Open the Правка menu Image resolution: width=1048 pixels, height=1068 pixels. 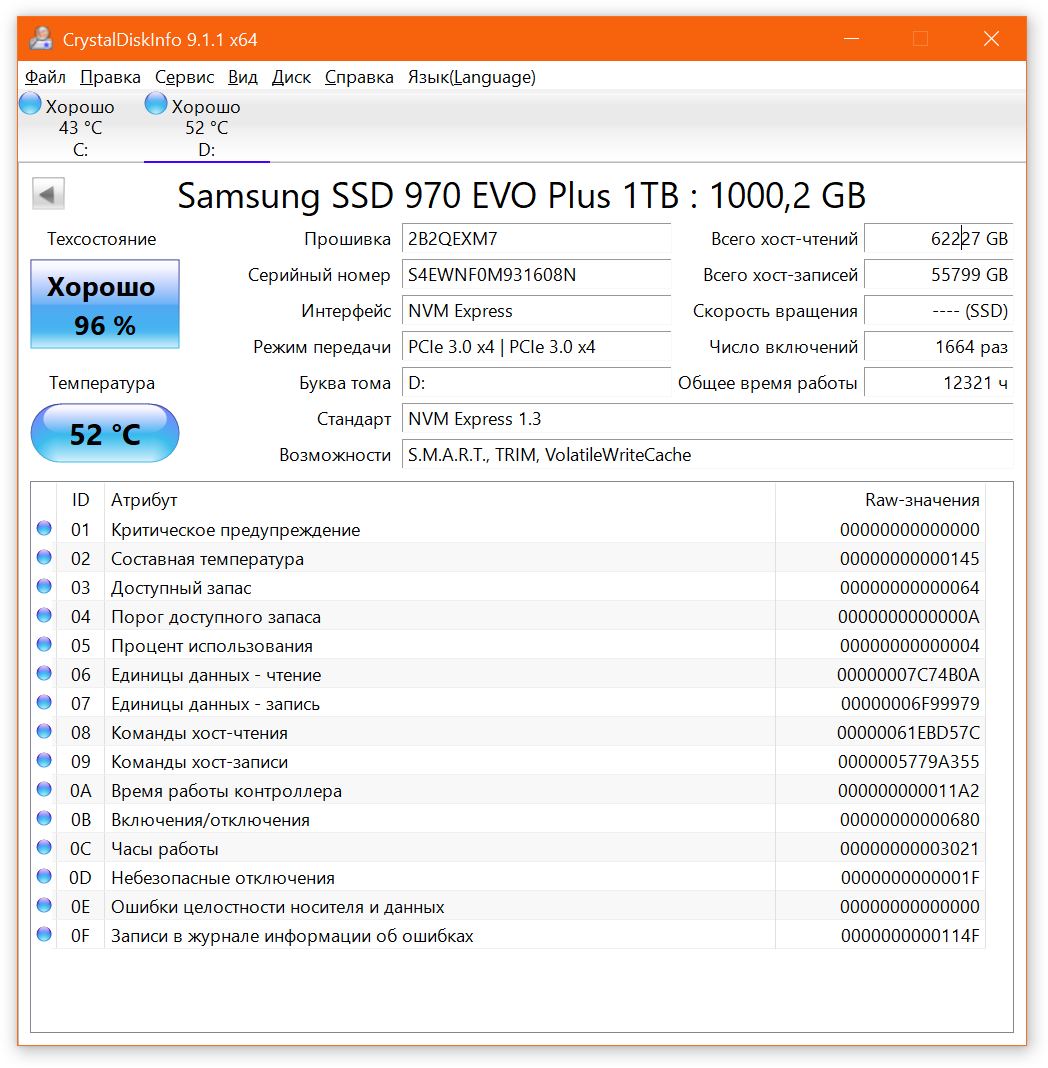(110, 77)
